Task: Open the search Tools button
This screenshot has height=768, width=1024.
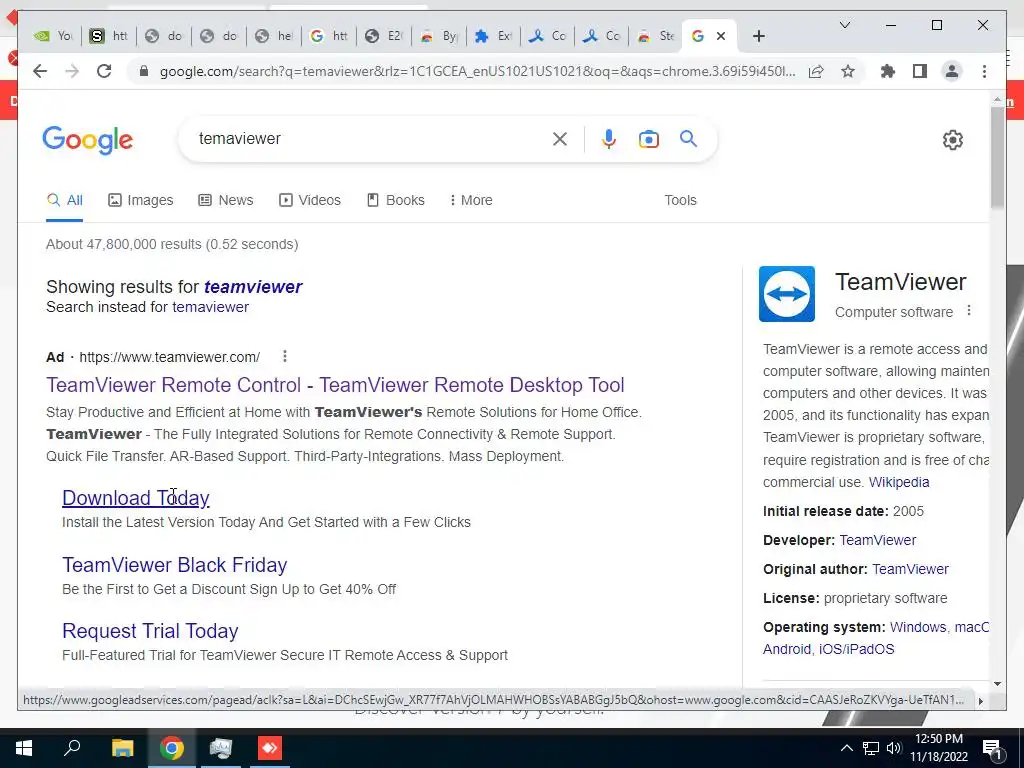Action: tap(680, 200)
